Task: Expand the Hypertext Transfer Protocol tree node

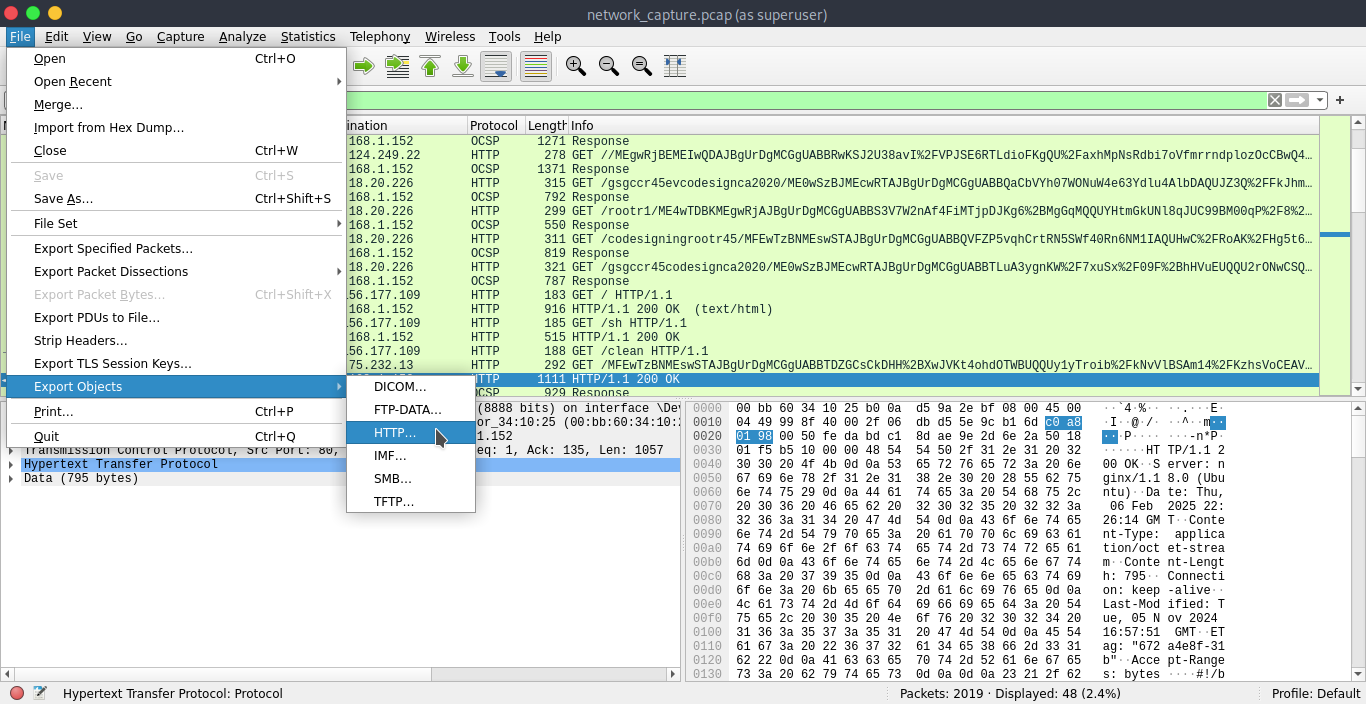Action: tap(11, 465)
